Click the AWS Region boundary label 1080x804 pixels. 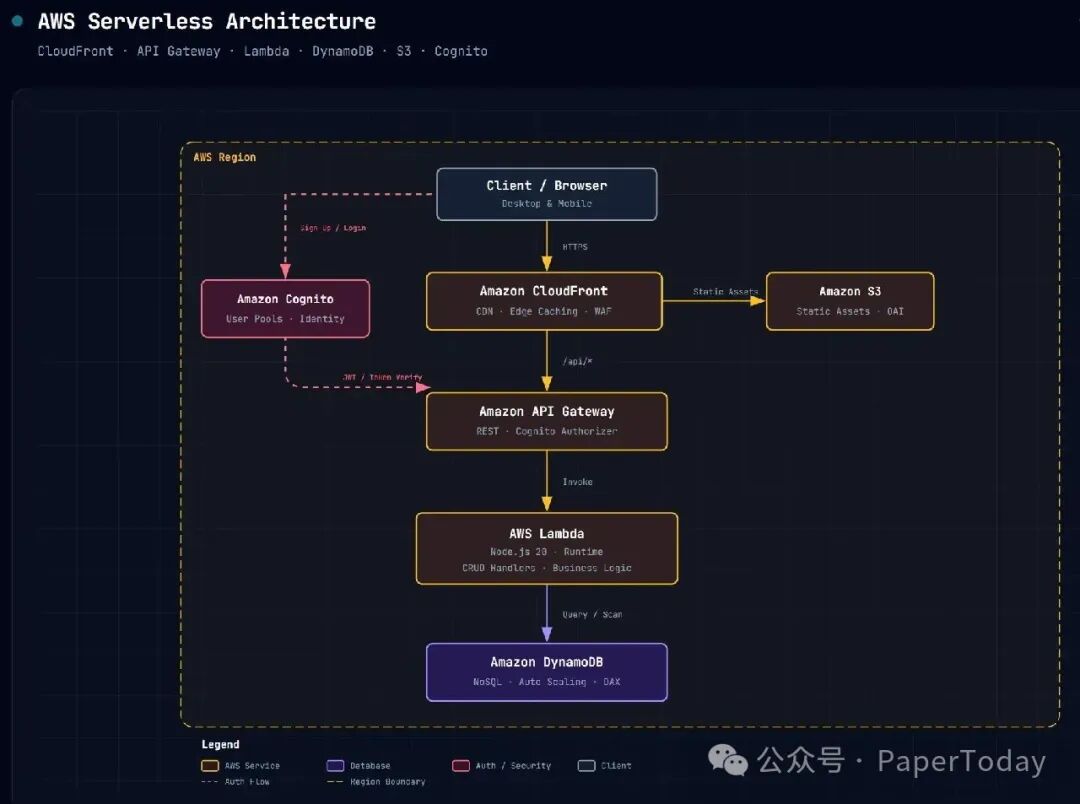tap(225, 157)
